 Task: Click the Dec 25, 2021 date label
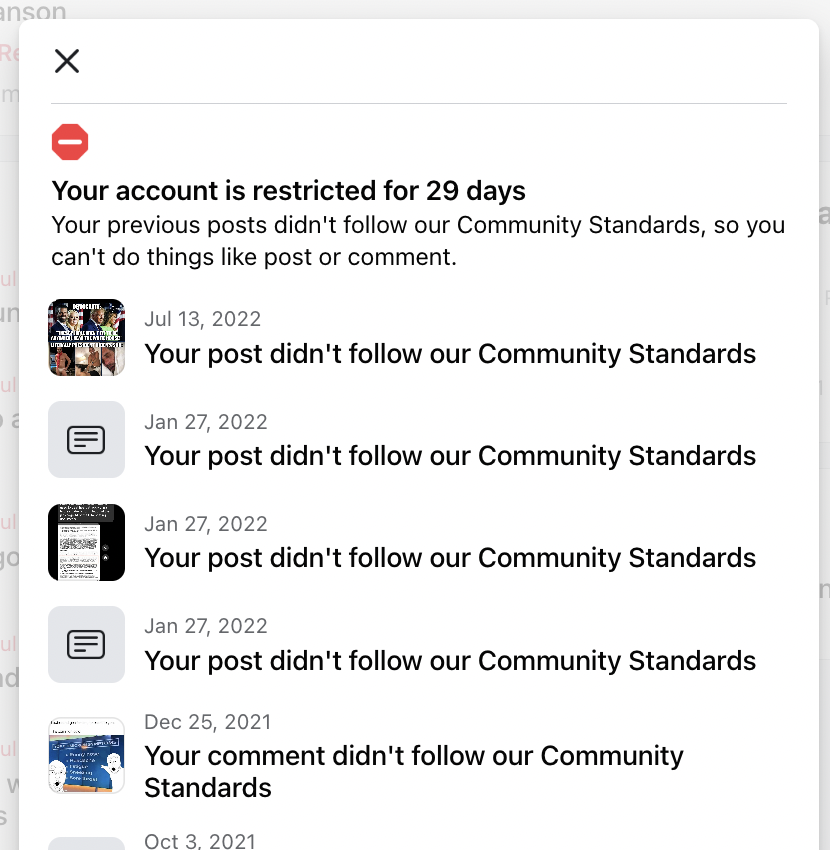208,722
